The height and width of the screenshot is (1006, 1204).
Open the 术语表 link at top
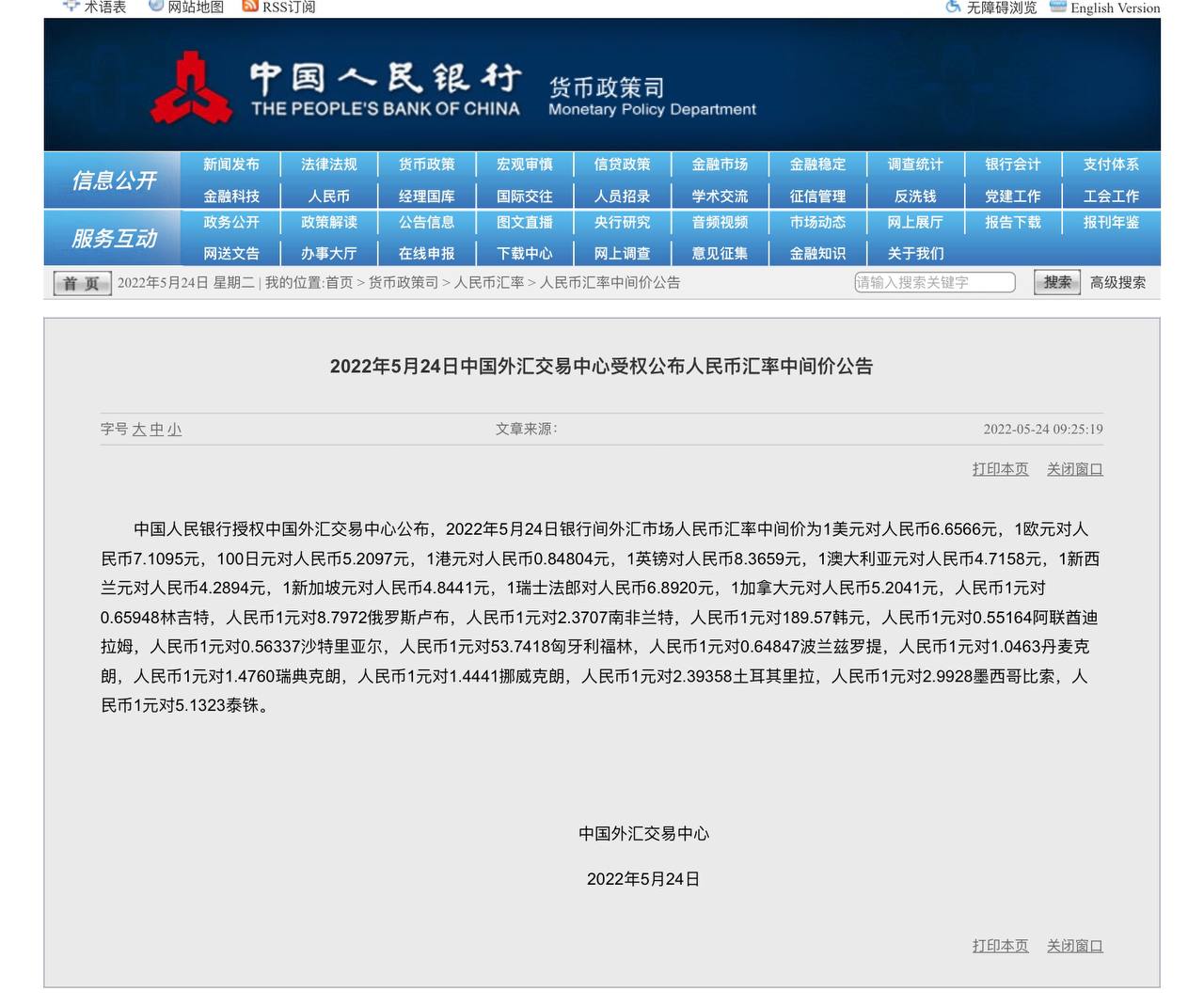104,7
